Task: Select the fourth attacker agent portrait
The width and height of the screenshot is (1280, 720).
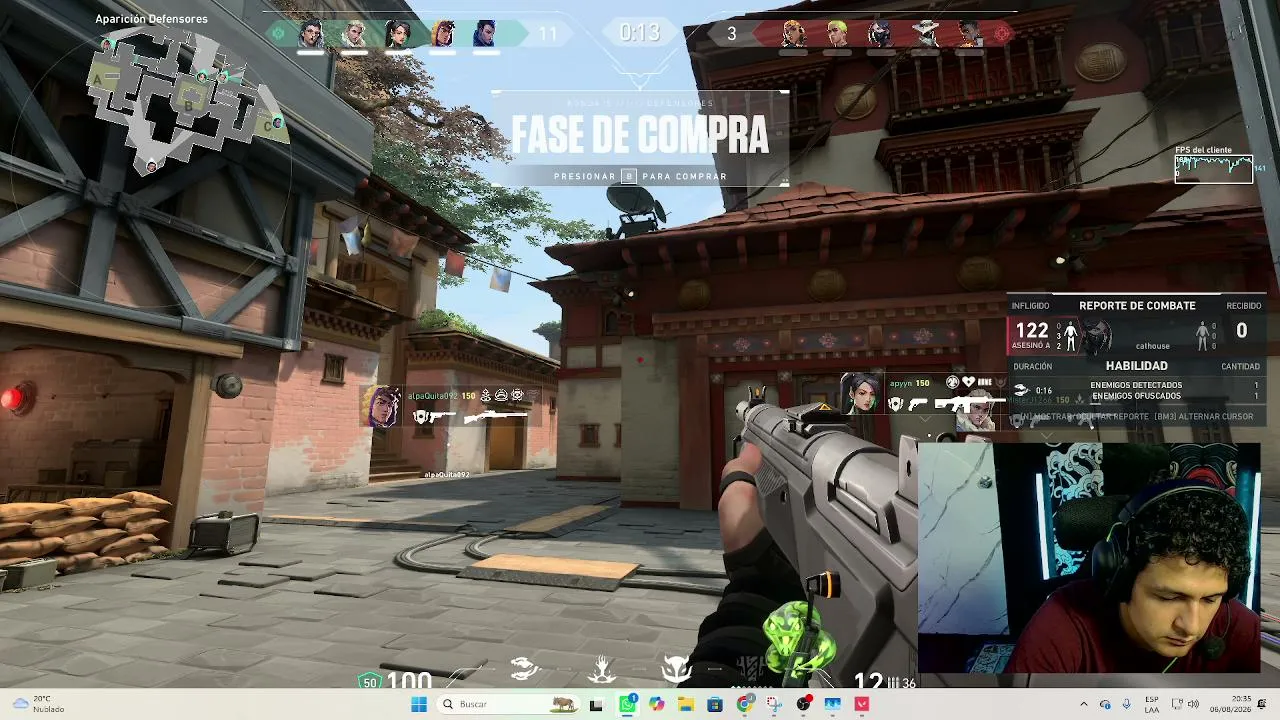Action: click(927, 34)
